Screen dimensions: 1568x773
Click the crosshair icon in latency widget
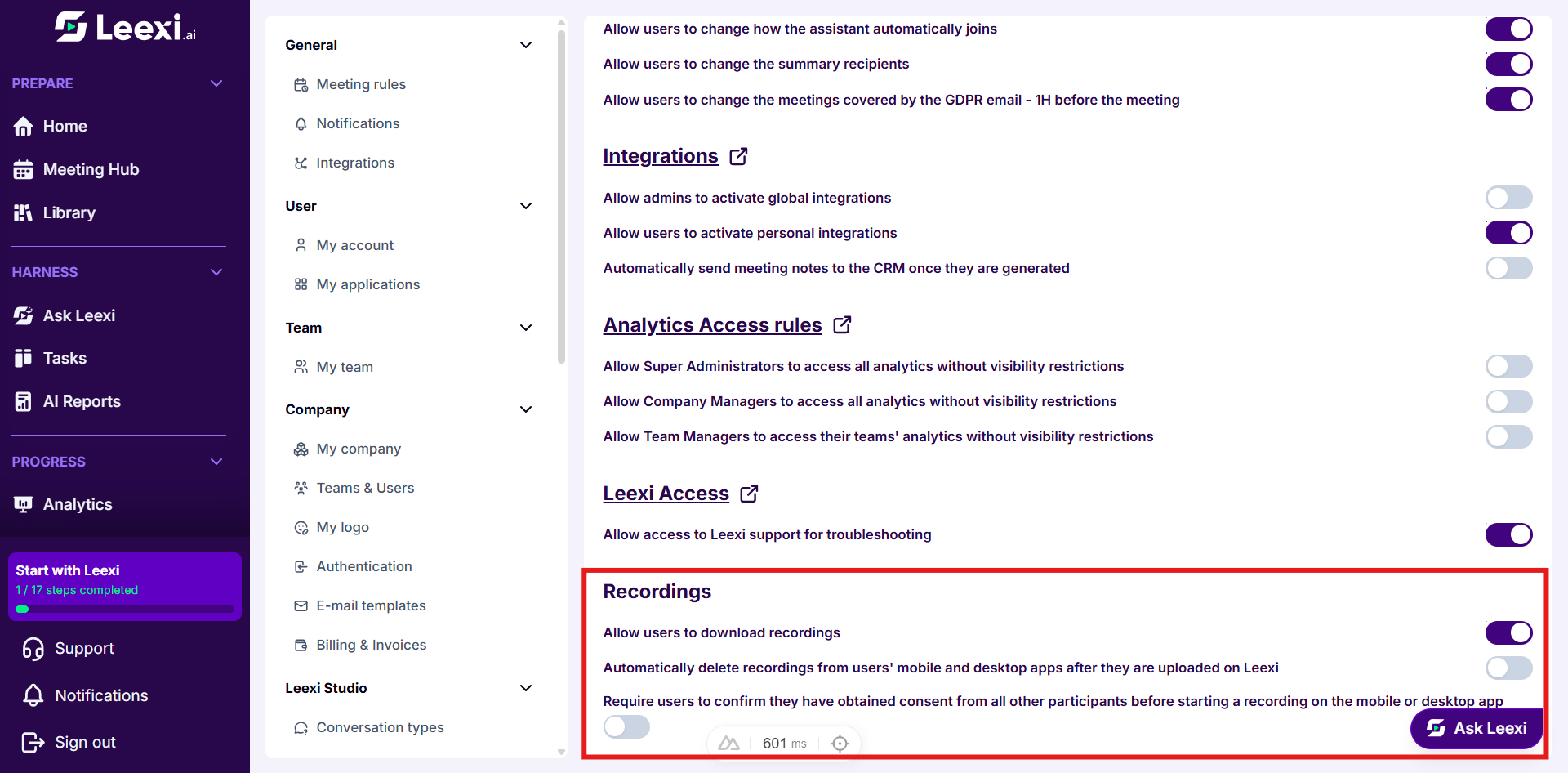(x=840, y=744)
